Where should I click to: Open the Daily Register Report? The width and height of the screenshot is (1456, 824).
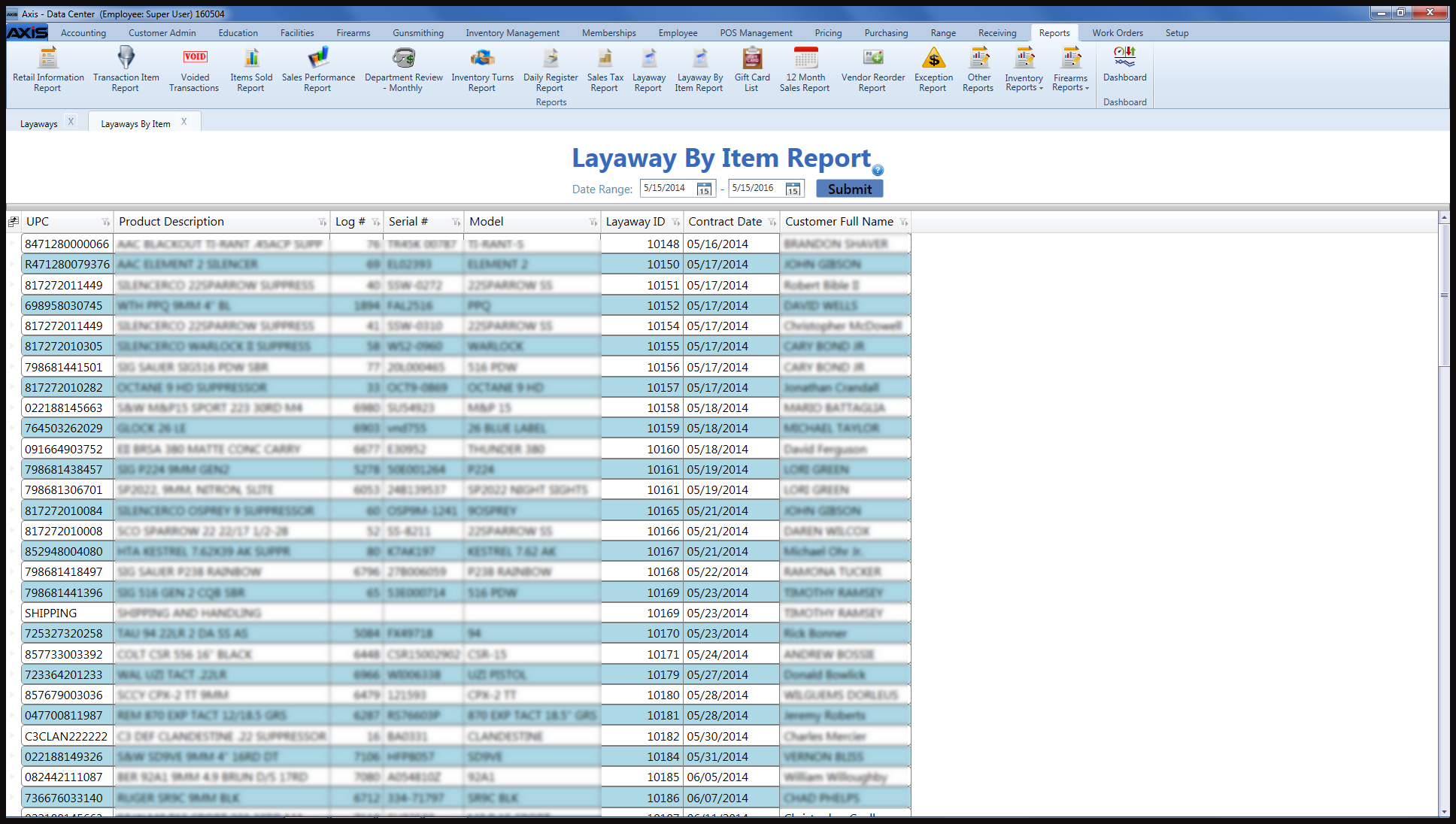551,69
